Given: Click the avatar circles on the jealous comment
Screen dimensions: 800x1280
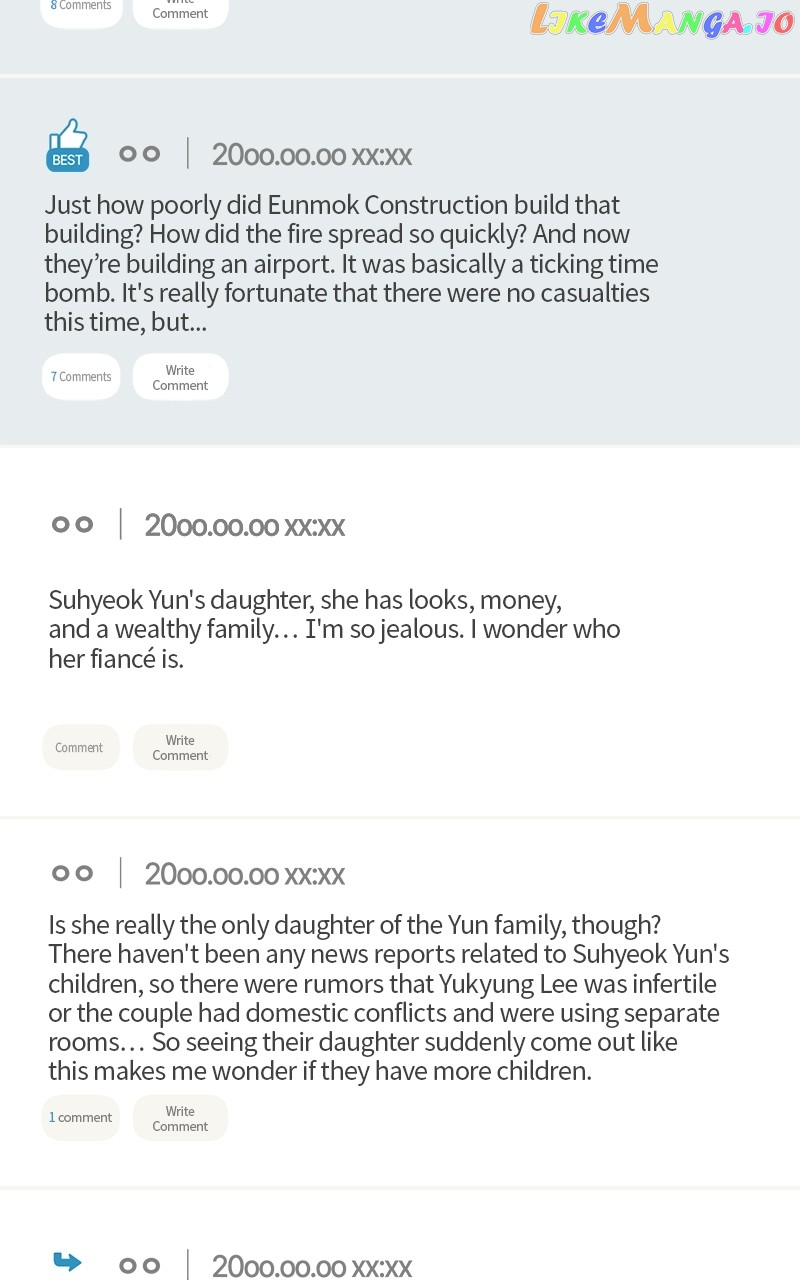Looking at the screenshot, I should pos(72,524).
